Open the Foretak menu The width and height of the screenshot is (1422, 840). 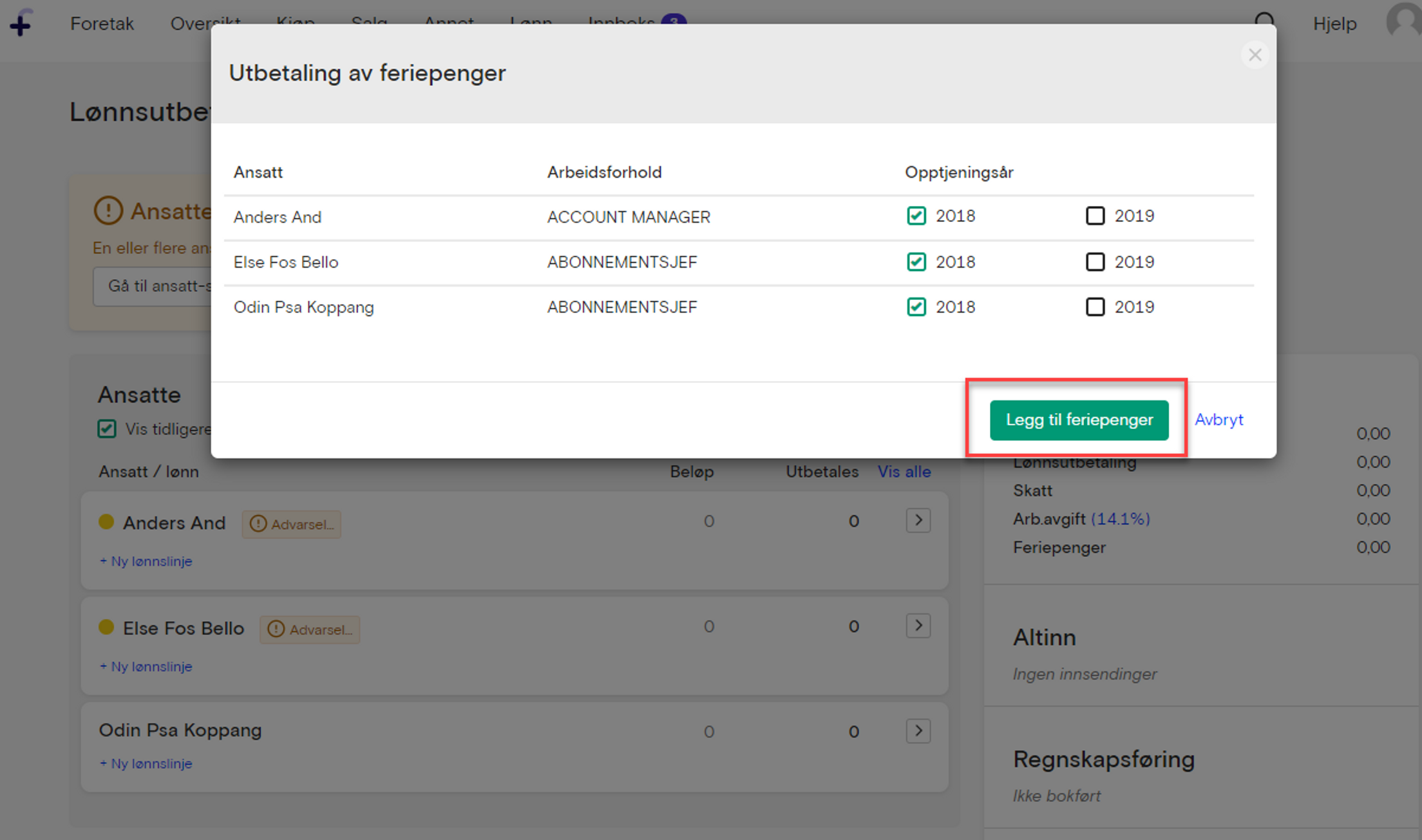pyautogui.click(x=102, y=24)
